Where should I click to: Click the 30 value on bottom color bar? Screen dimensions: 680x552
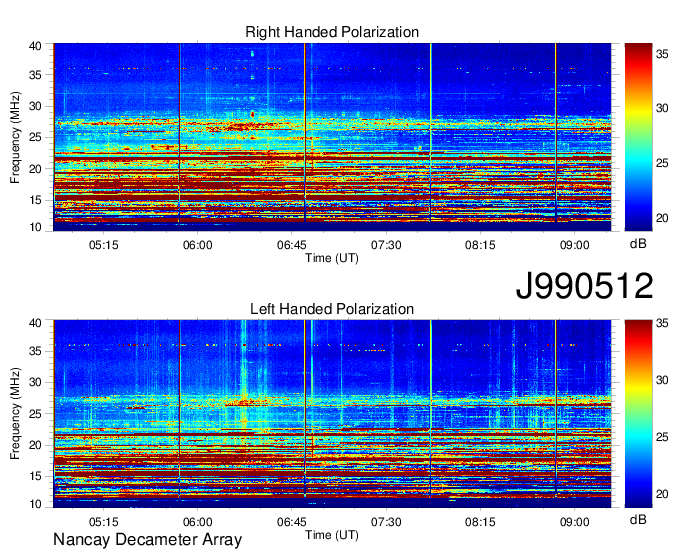[x=662, y=380]
